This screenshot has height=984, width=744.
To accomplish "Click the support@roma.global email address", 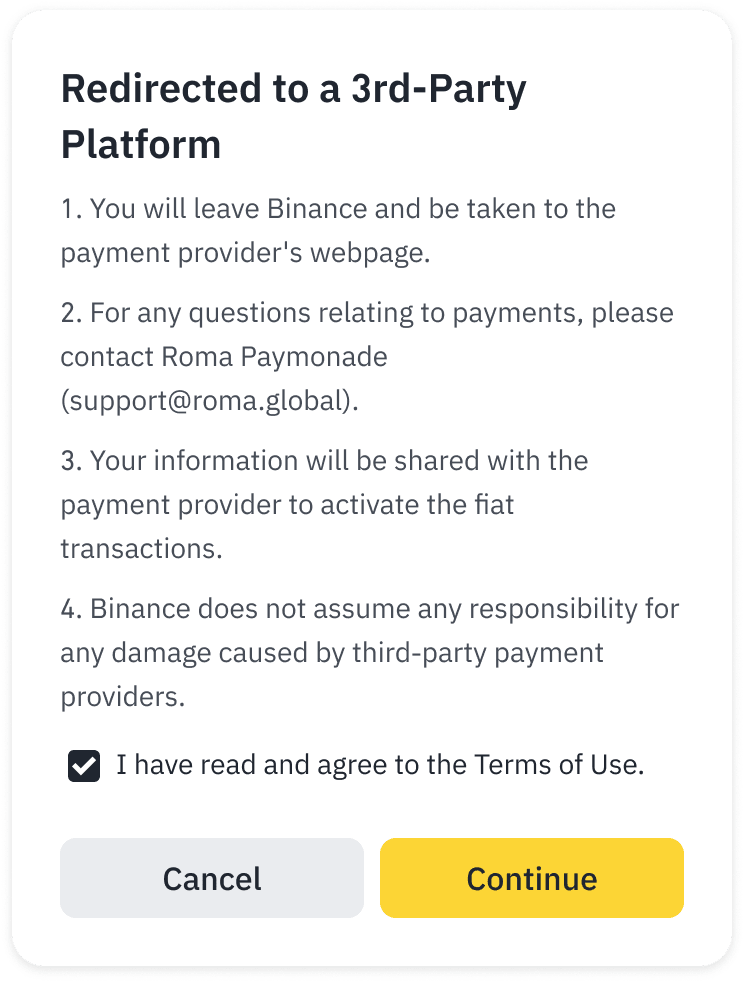I will click(x=209, y=402).
